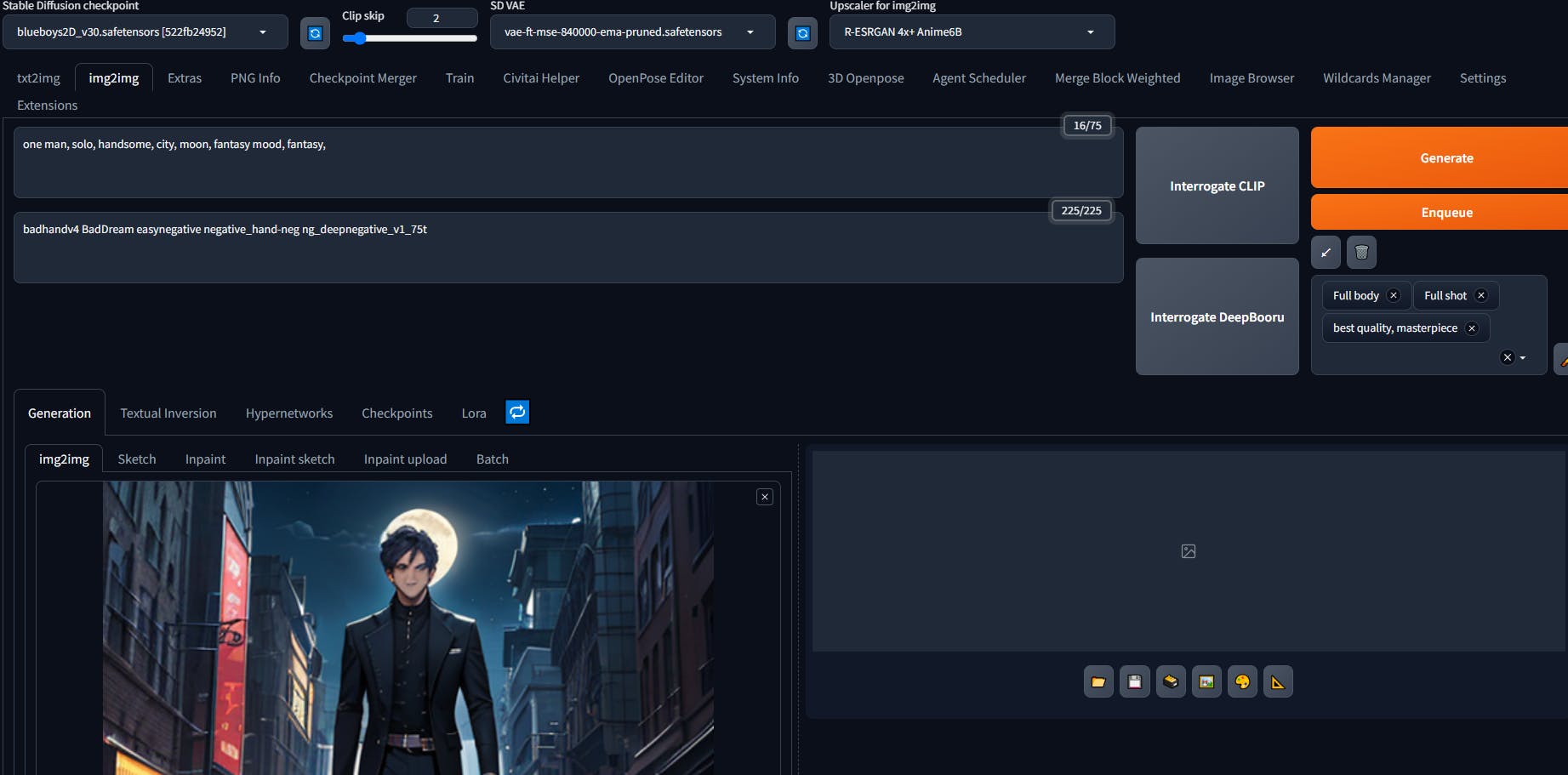Click the zip archive box icon
The image size is (1568, 775).
coord(1171,681)
